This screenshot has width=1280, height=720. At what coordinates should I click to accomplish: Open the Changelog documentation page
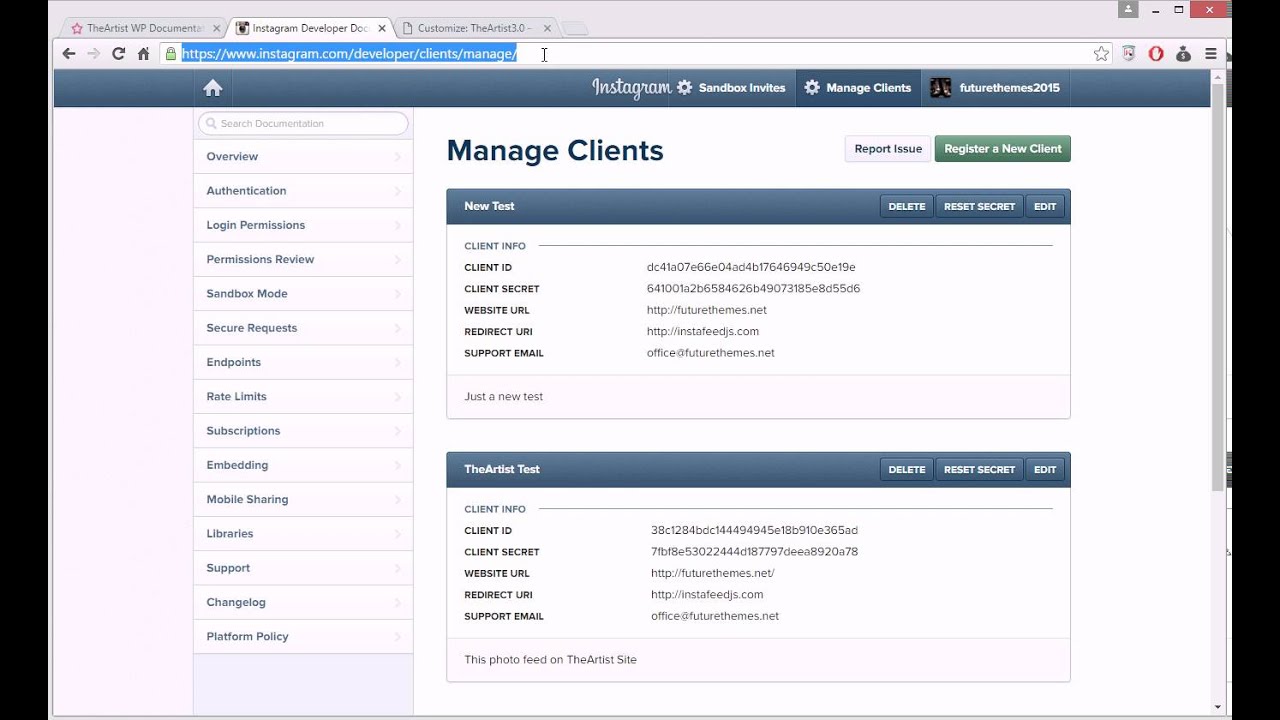click(303, 602)
